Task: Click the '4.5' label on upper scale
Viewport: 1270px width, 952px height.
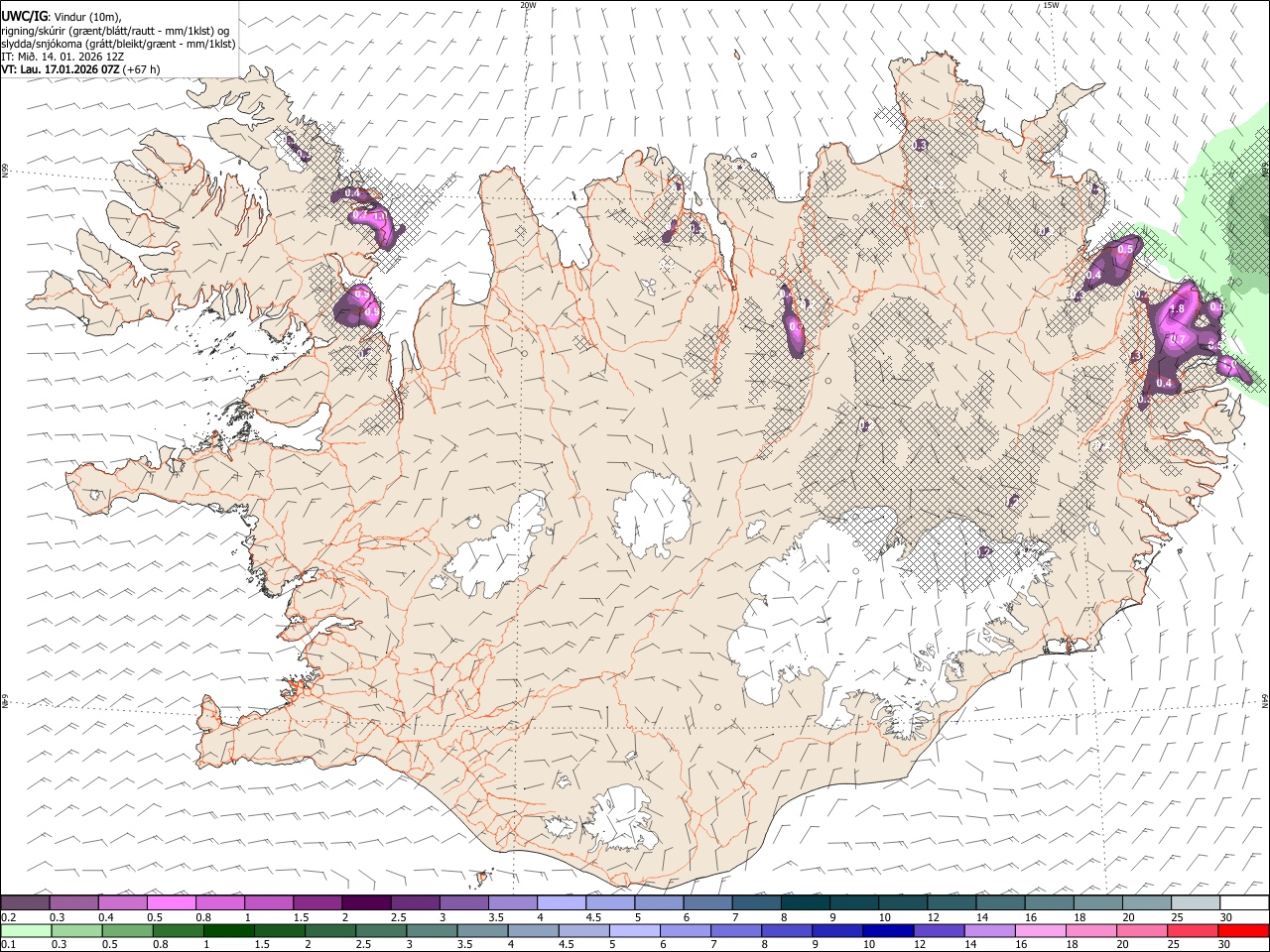Action: [x=594, y=917]
